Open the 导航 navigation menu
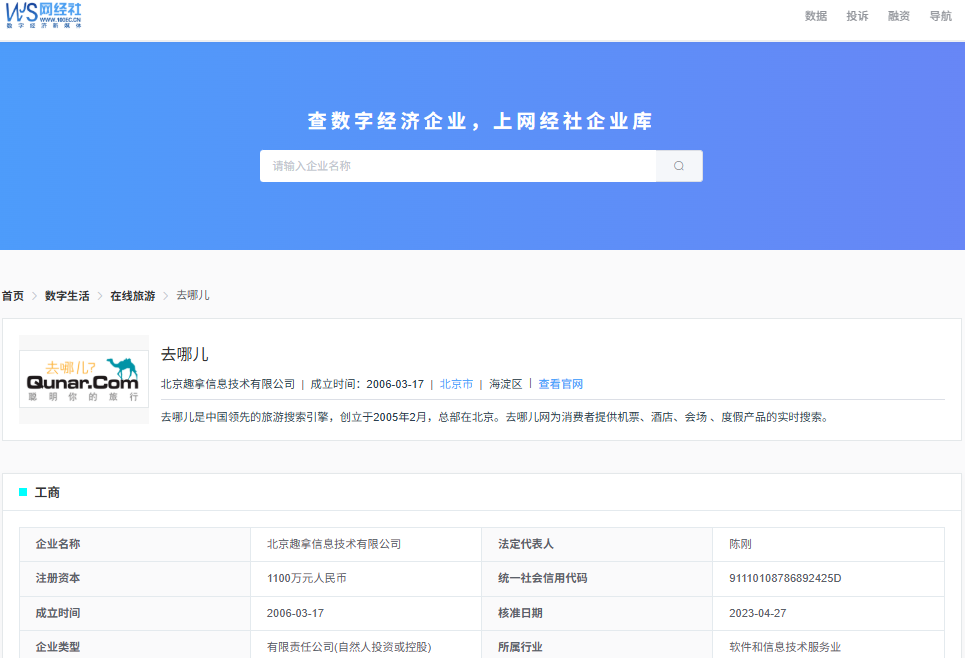This screenshot has width=965, height=658. click(x=940, y=16)
